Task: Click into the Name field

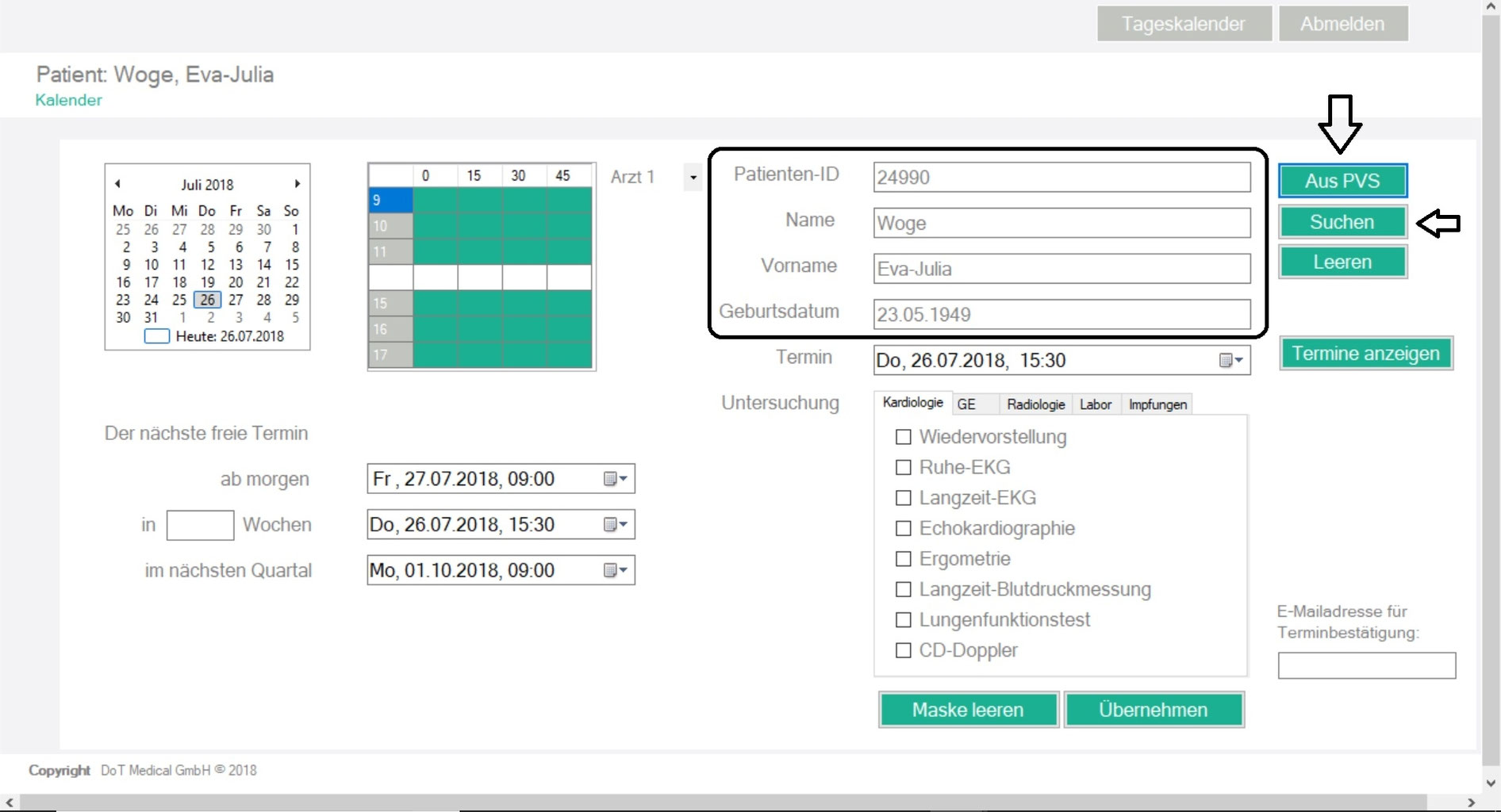Action: tap(1061, 223)
